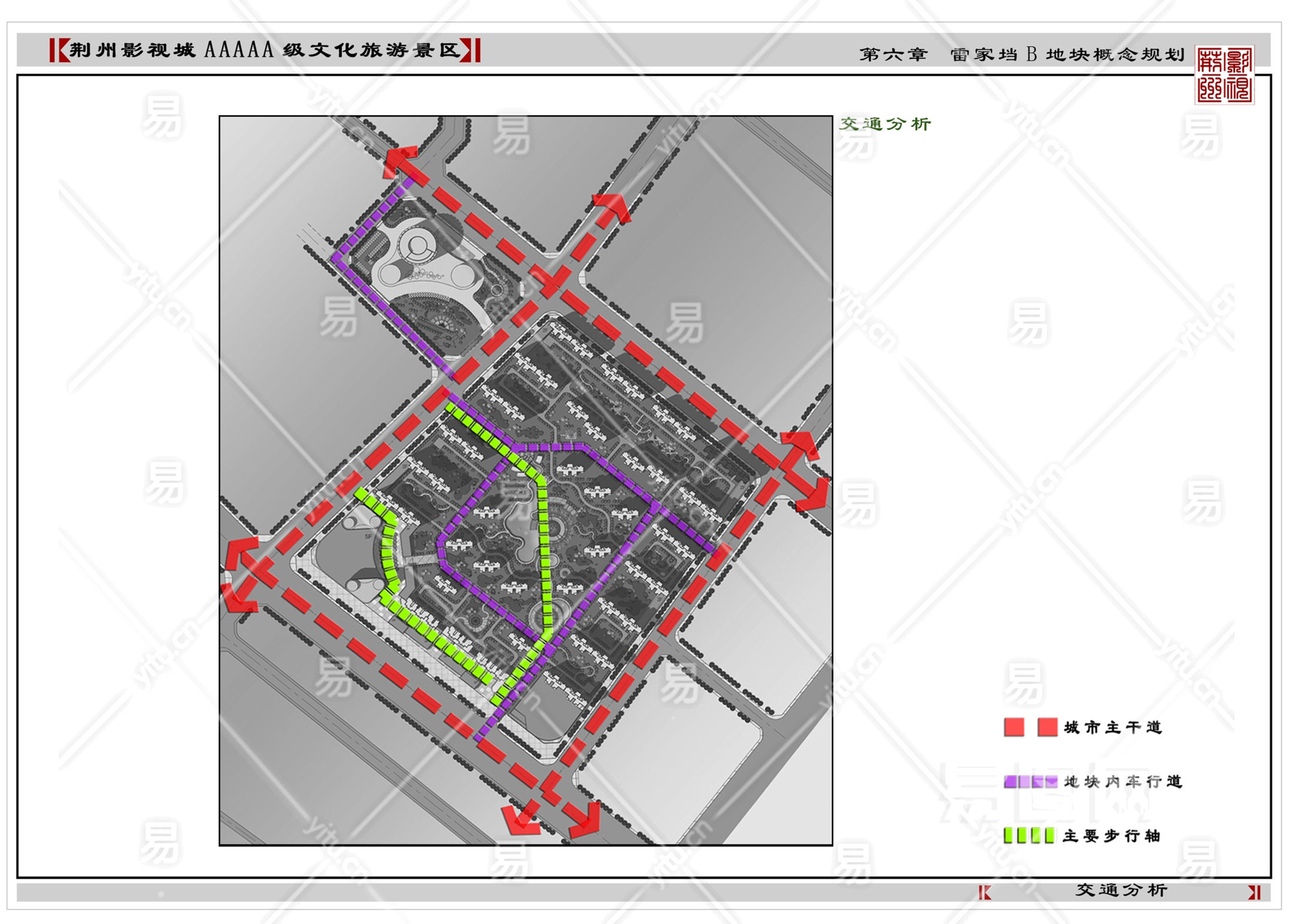Click the left red bracket before the header title
Viewport: 1294px width, 924px height.
pyautogui.click(x=59, y=50)
